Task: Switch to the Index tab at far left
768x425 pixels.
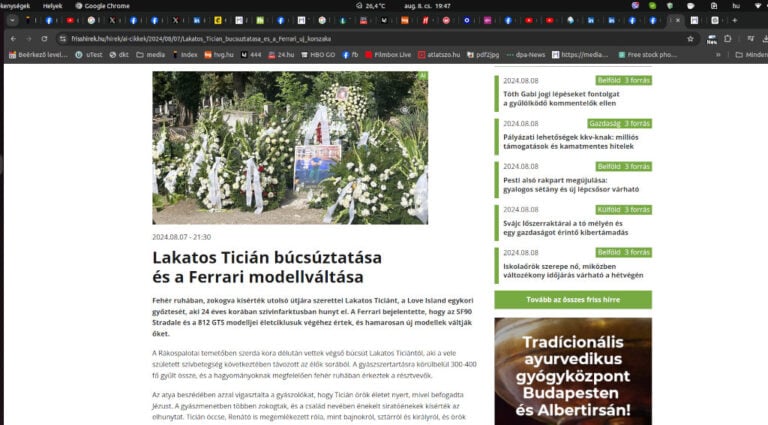Action: pos(28,21)
